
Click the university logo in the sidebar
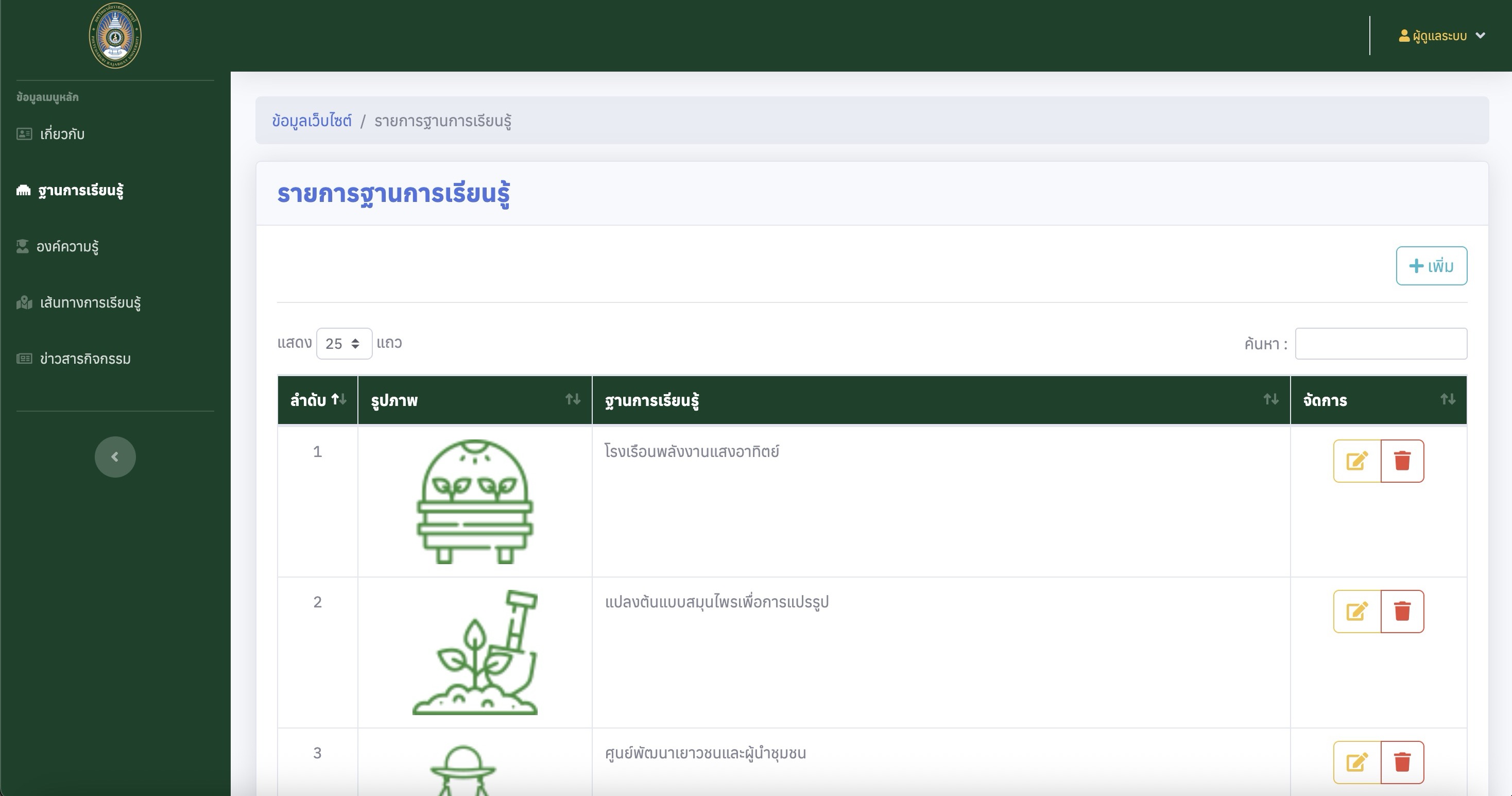click(115, 36)
